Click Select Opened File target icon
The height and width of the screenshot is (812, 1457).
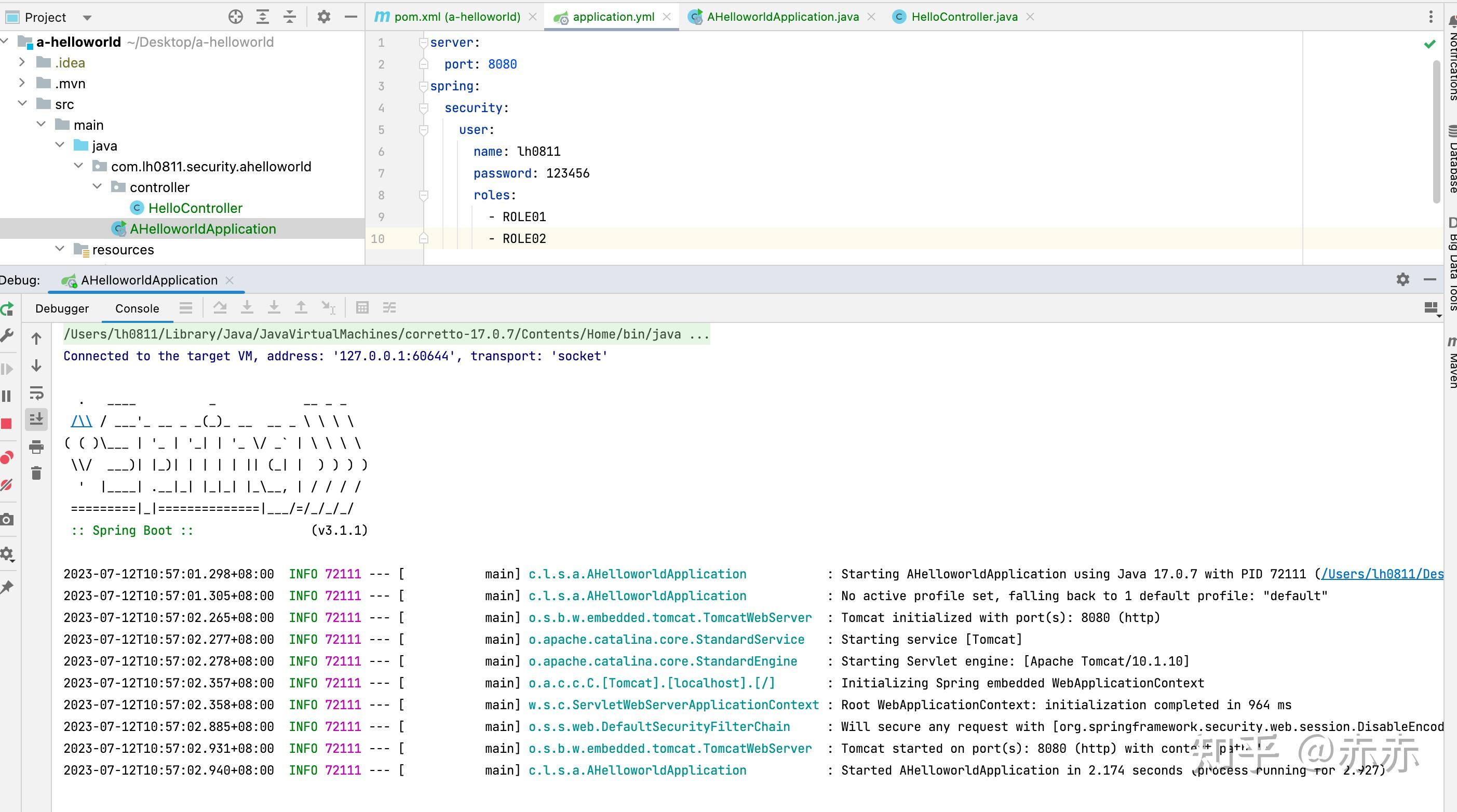(x=236, y=17)
